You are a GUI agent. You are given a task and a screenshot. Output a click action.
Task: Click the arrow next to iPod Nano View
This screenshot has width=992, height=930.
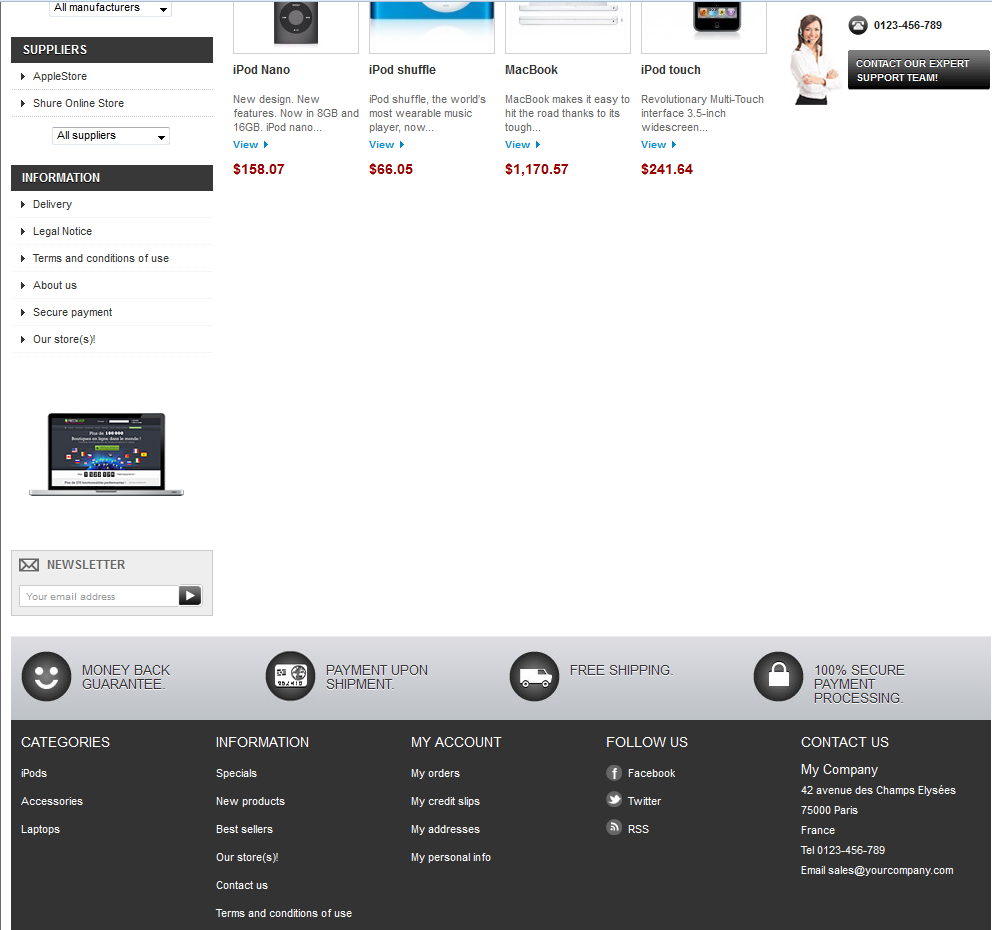pos(266,145)
